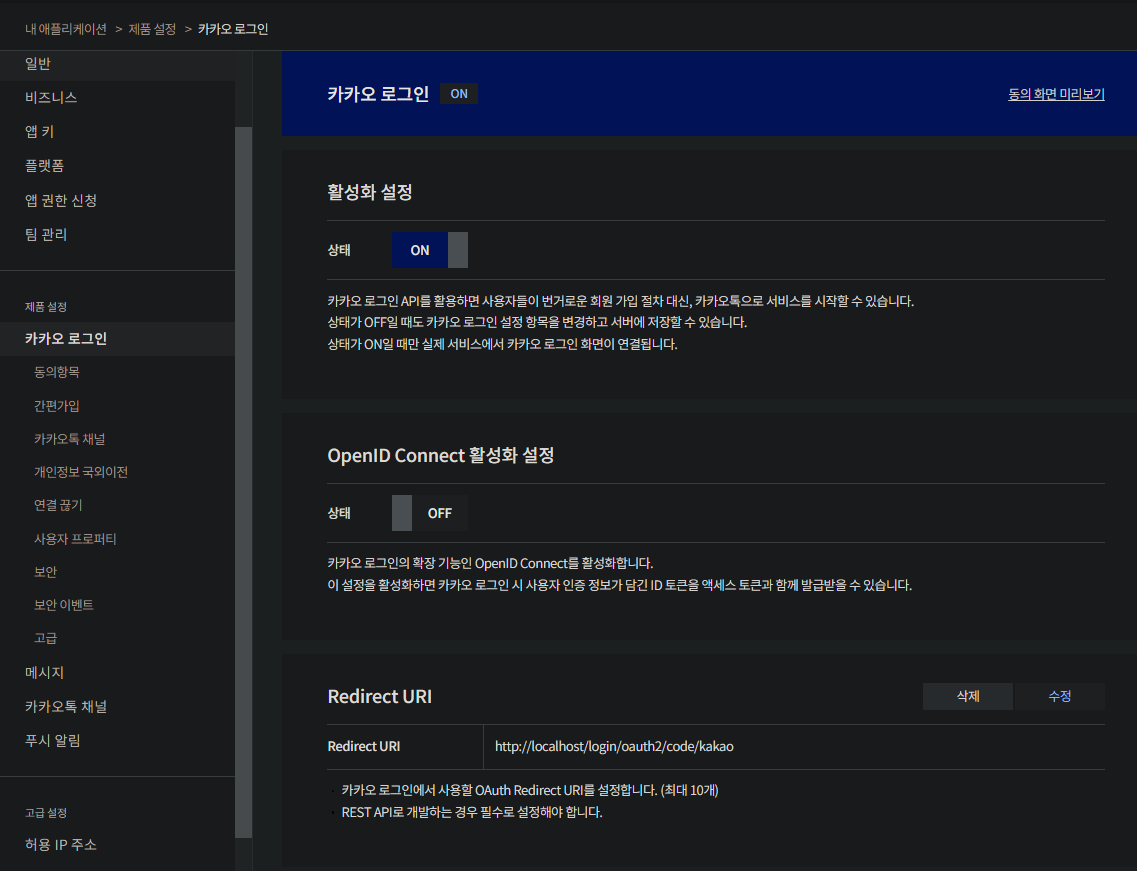Click the 상태 label in OpenID Connect section

point(339,513)
